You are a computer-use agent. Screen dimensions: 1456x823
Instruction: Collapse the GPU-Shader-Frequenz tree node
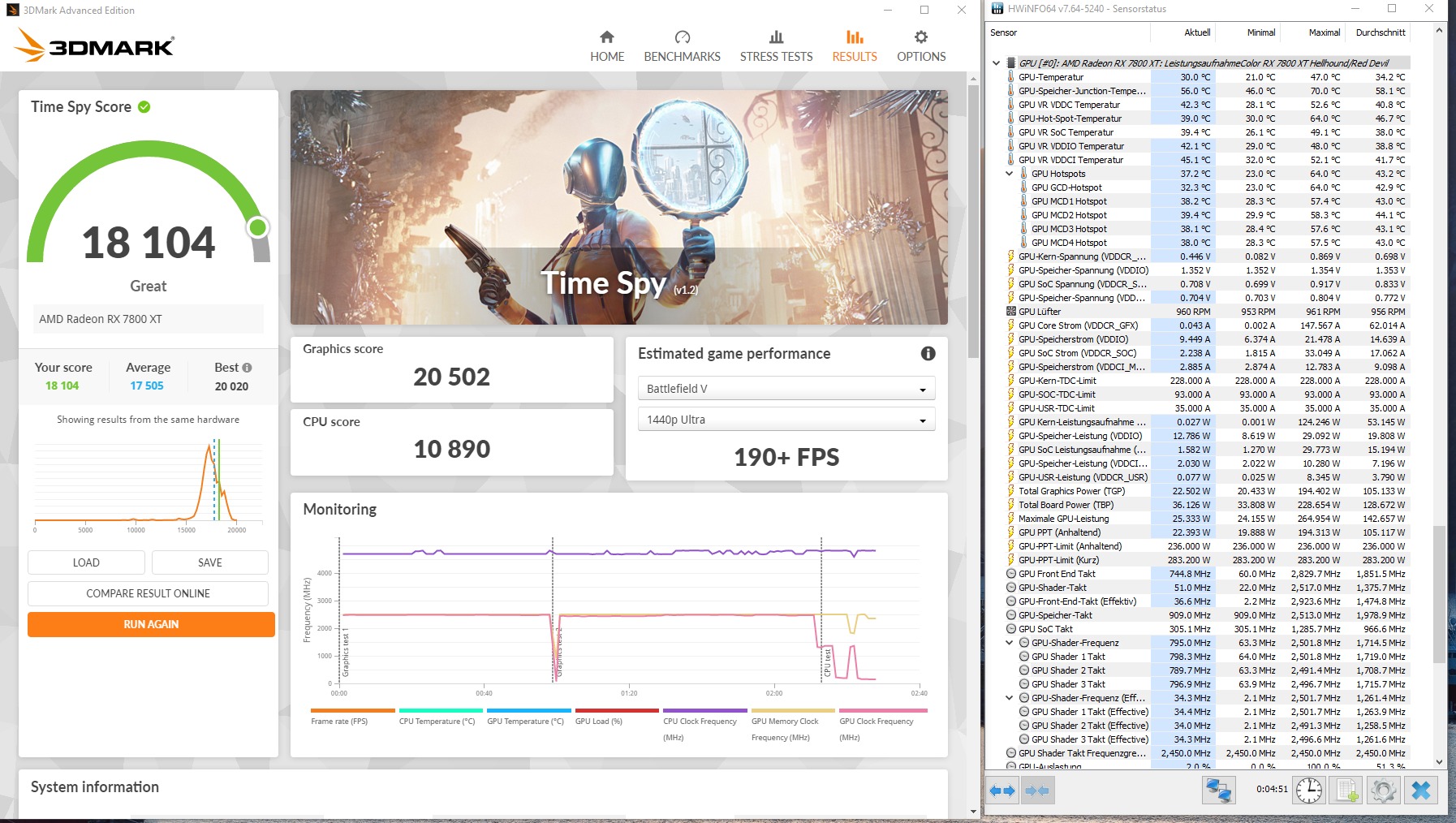tap(1010, 643)
